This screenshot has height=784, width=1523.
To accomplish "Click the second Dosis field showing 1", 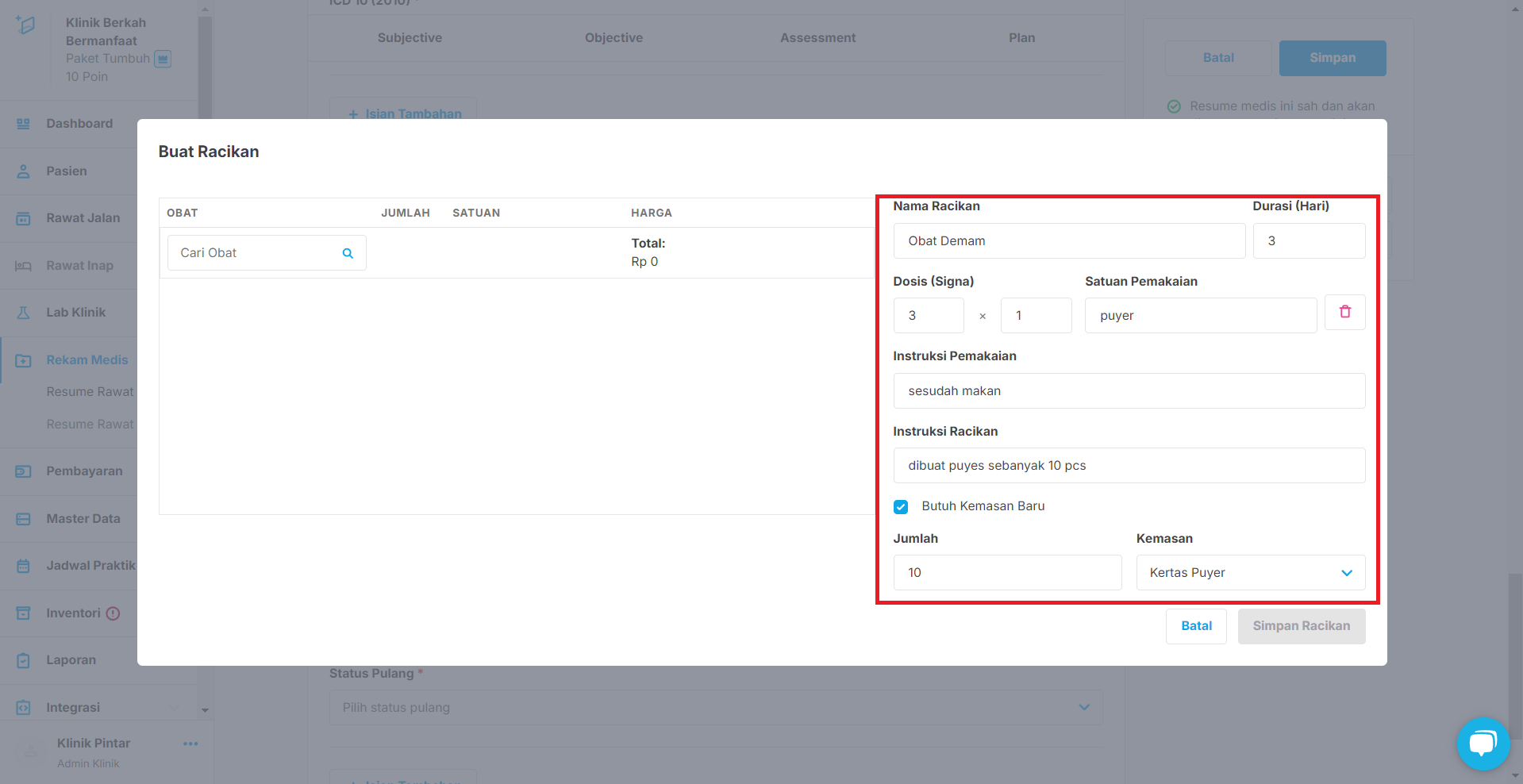I will tap(1036, 315).
